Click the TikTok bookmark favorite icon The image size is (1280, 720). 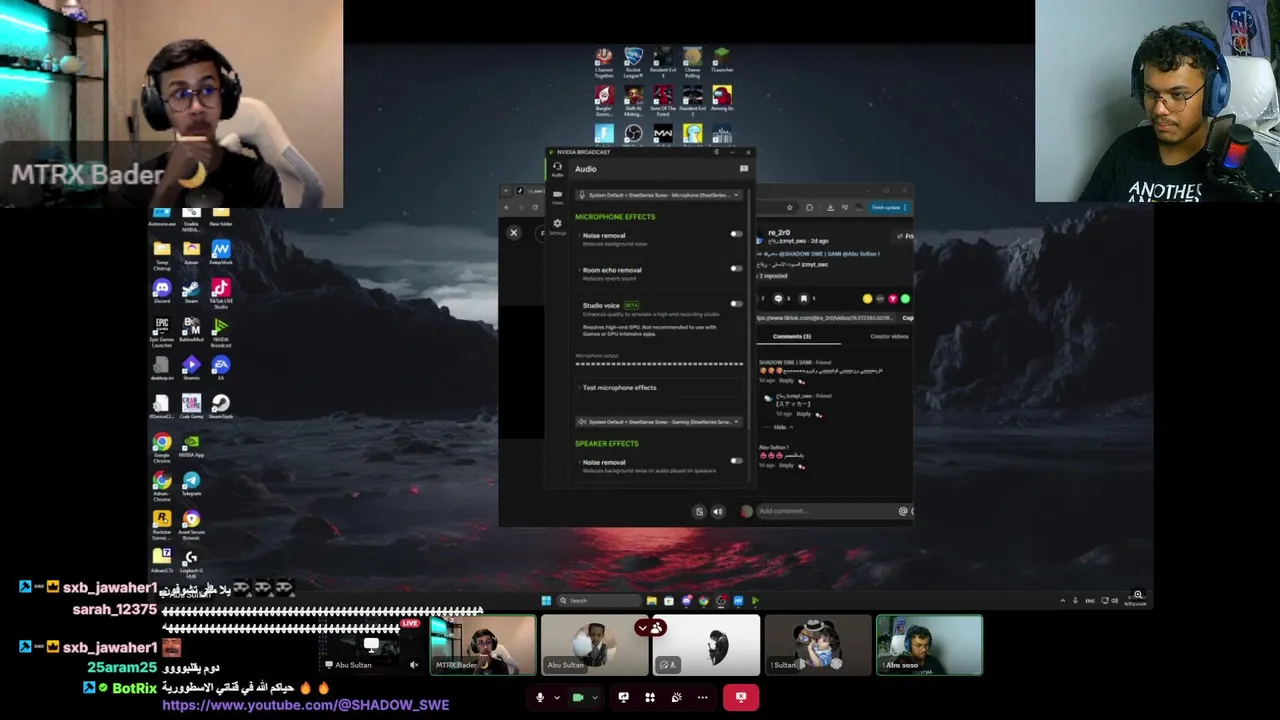[803, 298]
